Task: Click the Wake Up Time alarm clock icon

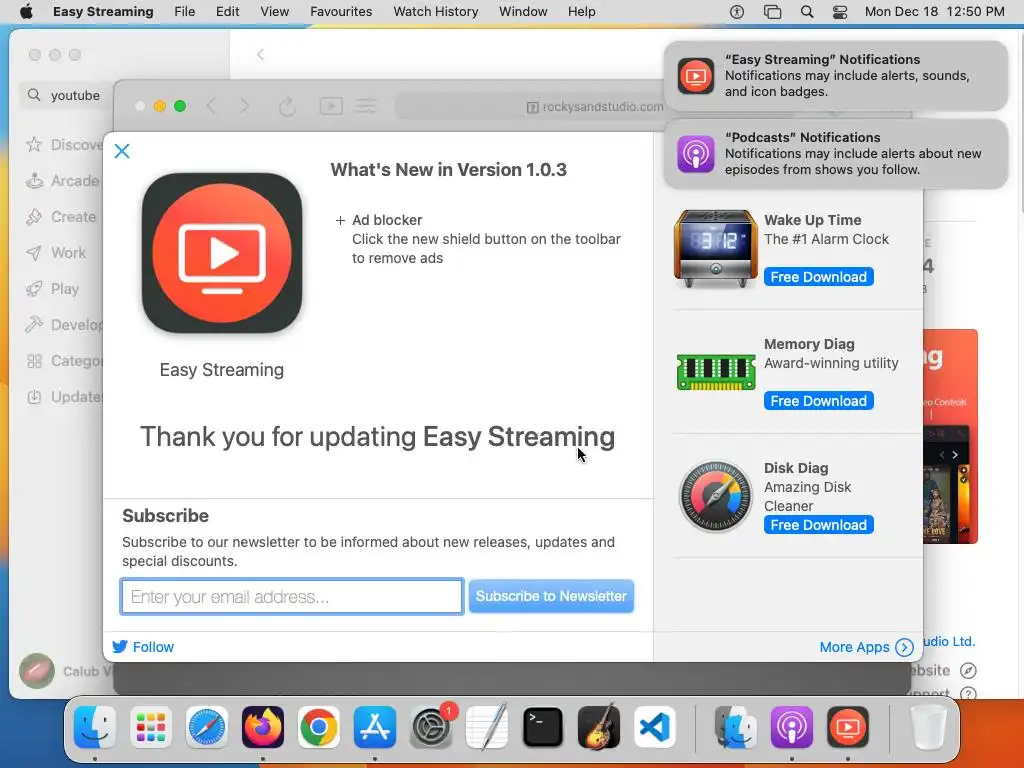Action: (716, 248)
